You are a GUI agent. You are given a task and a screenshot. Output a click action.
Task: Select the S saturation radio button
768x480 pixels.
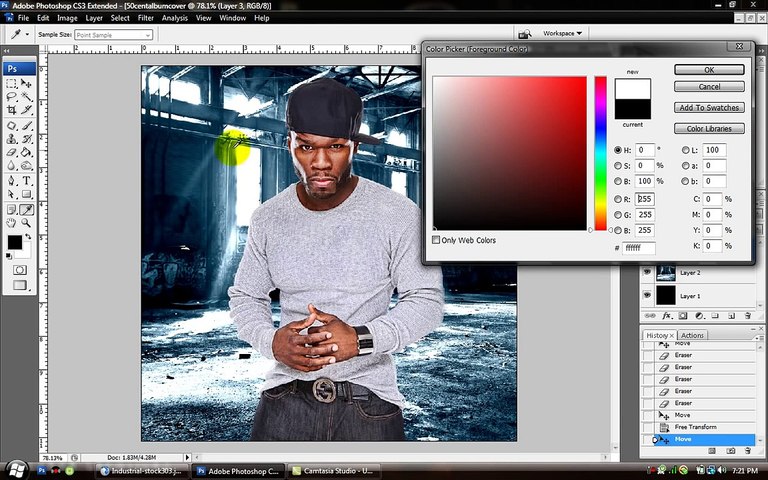(x=617, y=165)
